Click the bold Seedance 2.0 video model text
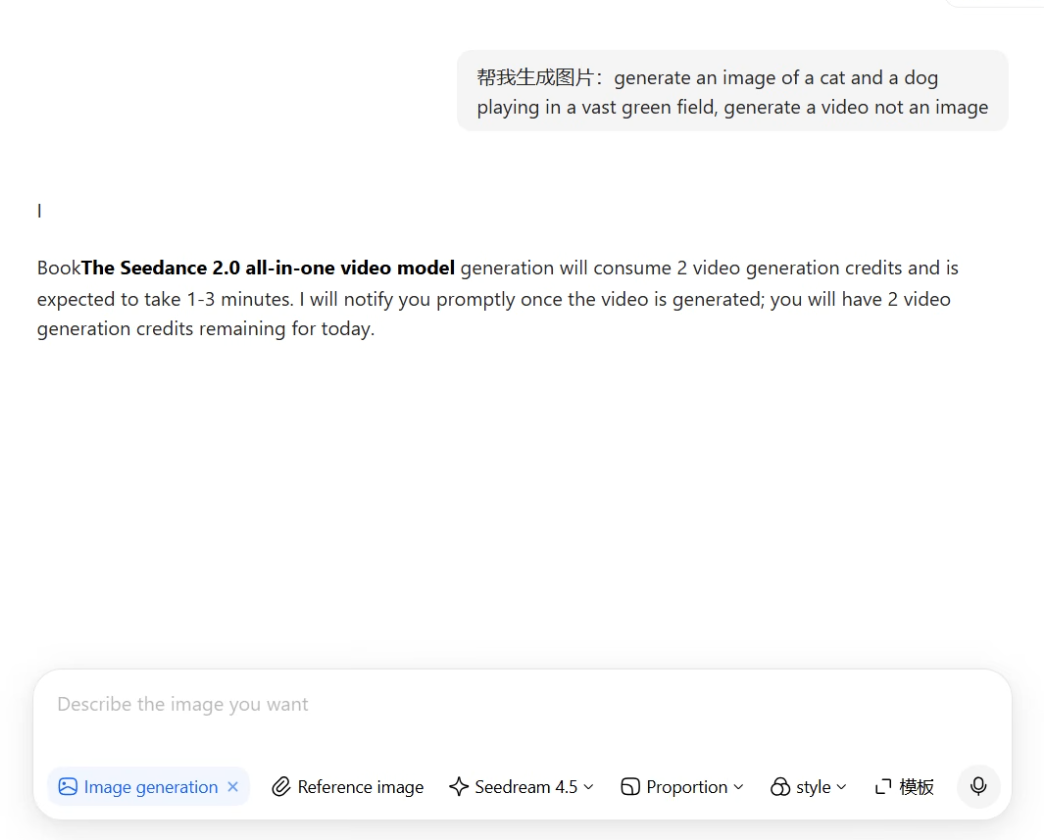This screenshot has height=840, width=1044. point(268,268)
